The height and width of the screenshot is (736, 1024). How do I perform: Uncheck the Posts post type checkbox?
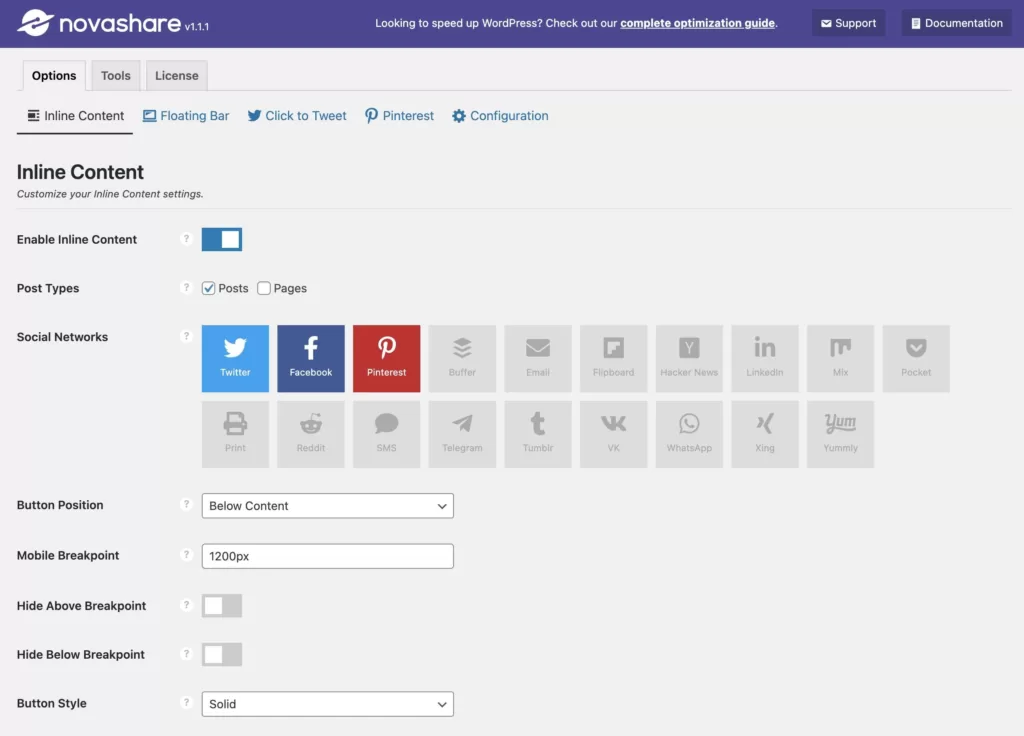click(x=209, y=288)
